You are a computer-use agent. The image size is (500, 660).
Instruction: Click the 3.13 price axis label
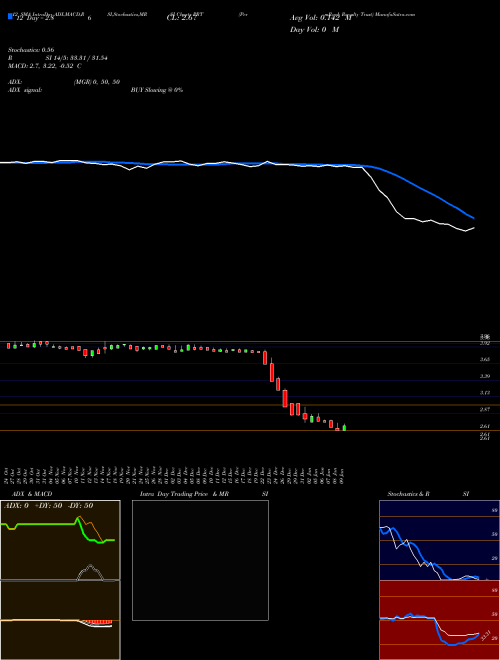485,393
